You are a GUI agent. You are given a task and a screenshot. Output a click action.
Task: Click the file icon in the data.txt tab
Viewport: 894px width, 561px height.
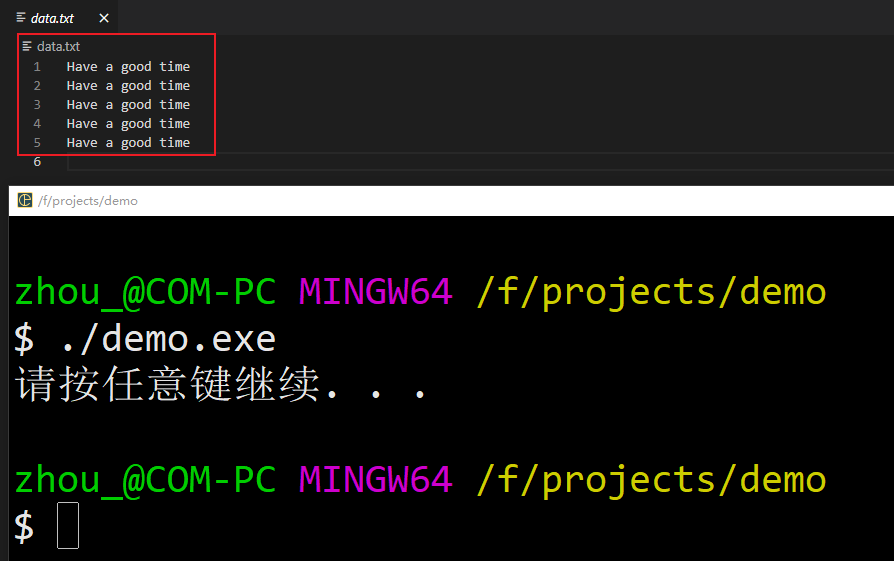tap(21, 18)
